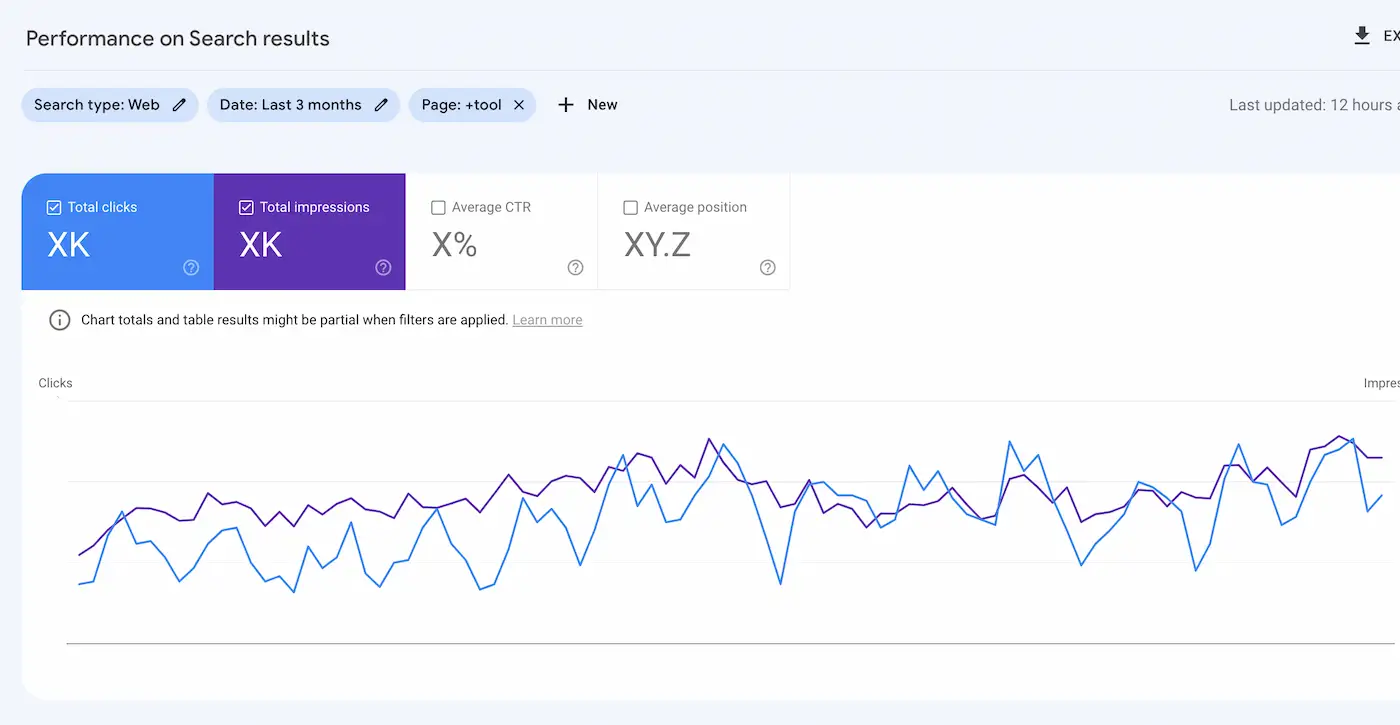This screenshot has height=725, width=1400.
Task: Open the Date: Last 3 months filter
Action: pos(290,104)
